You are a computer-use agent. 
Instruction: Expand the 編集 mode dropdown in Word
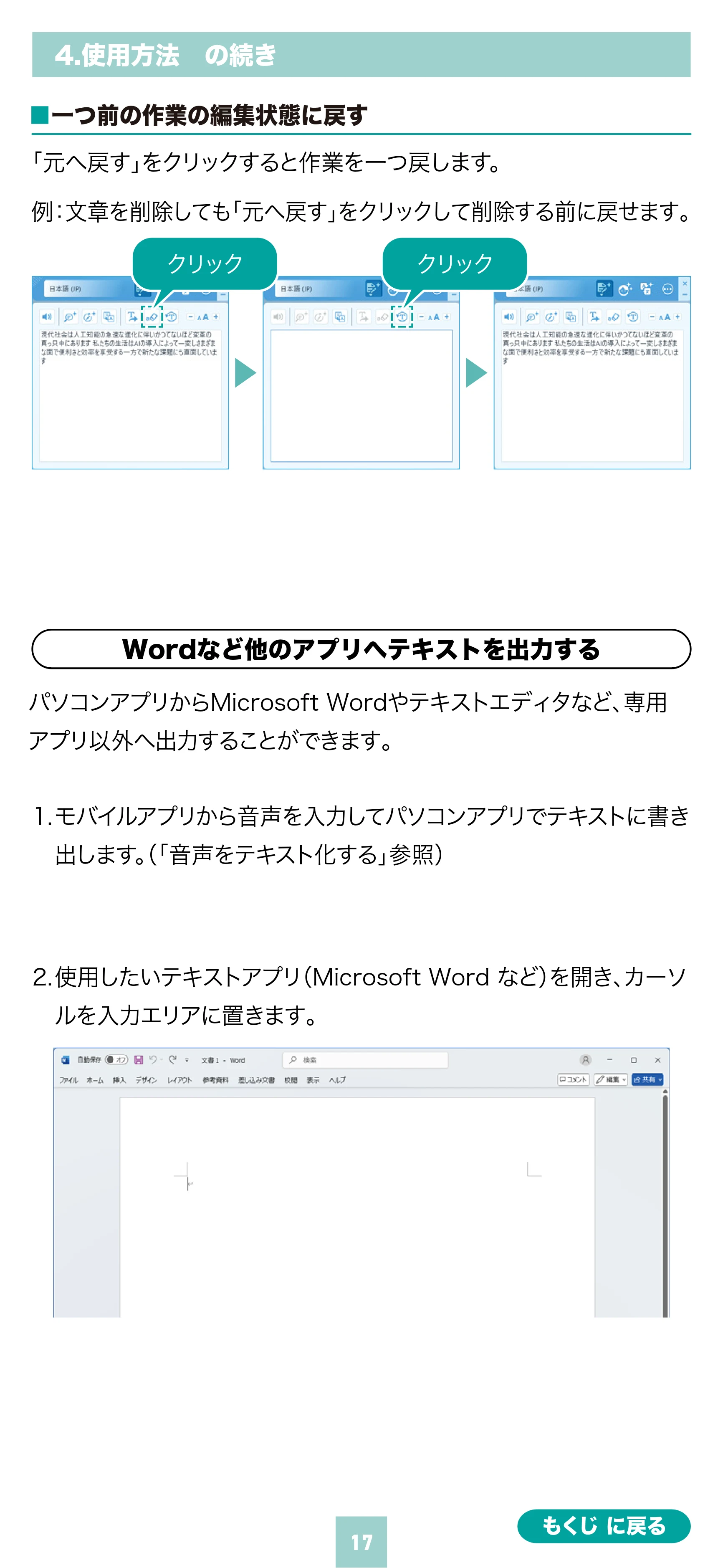(x=610, y=1080)
